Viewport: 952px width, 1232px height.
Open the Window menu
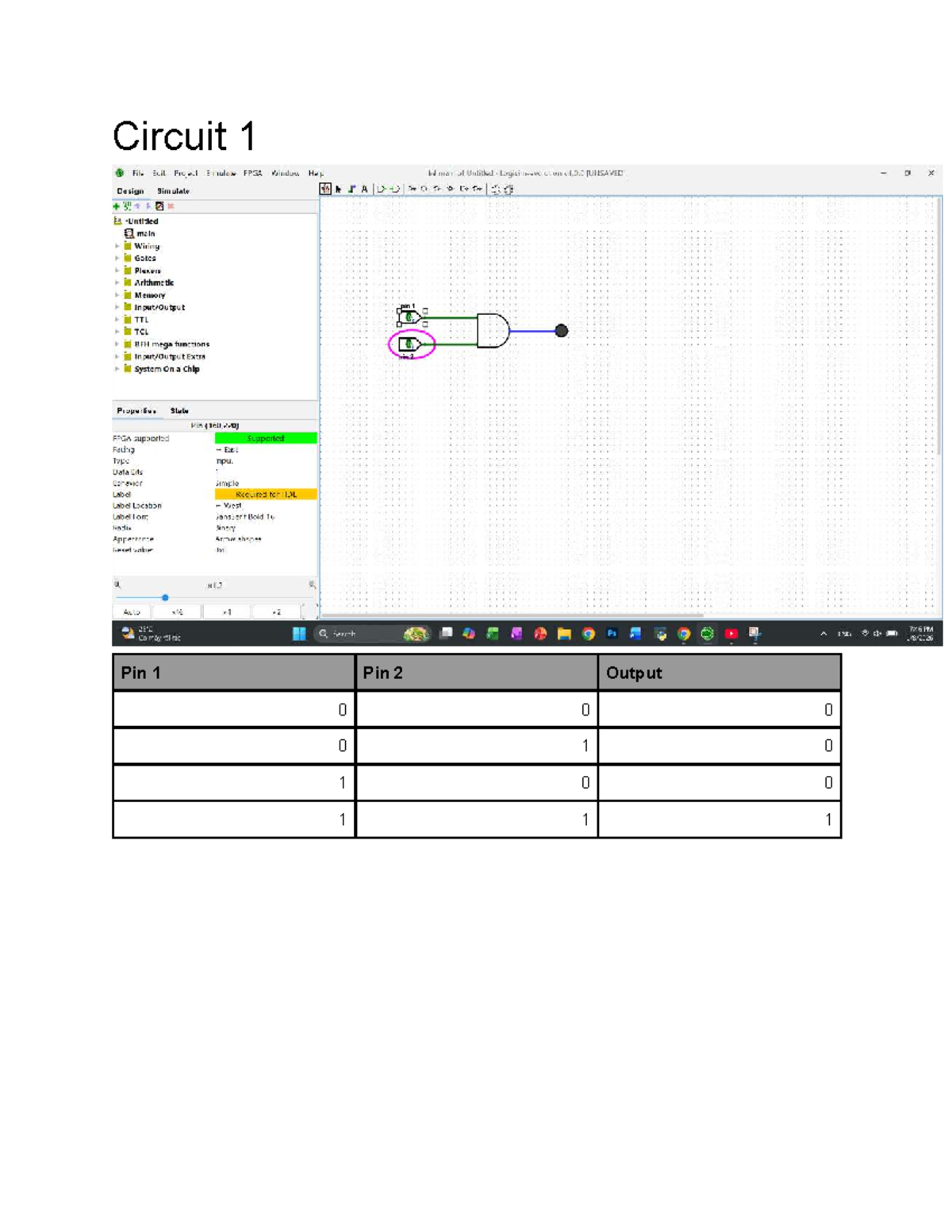point(286,173)
